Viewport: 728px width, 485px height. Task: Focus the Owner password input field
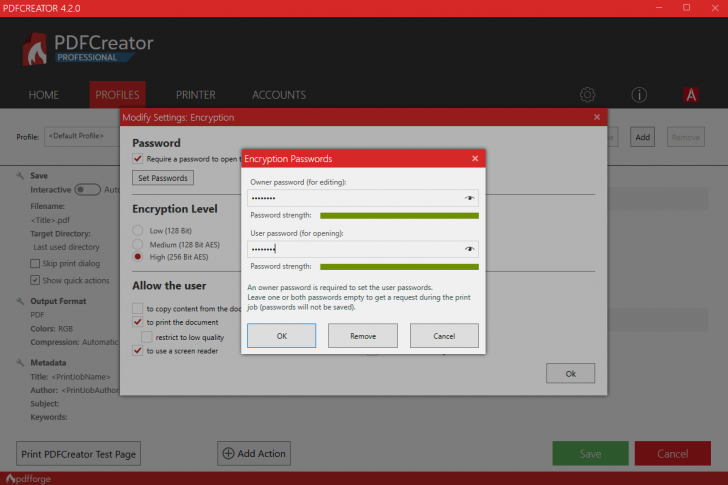pyautogui.click(x=363, y=198)
